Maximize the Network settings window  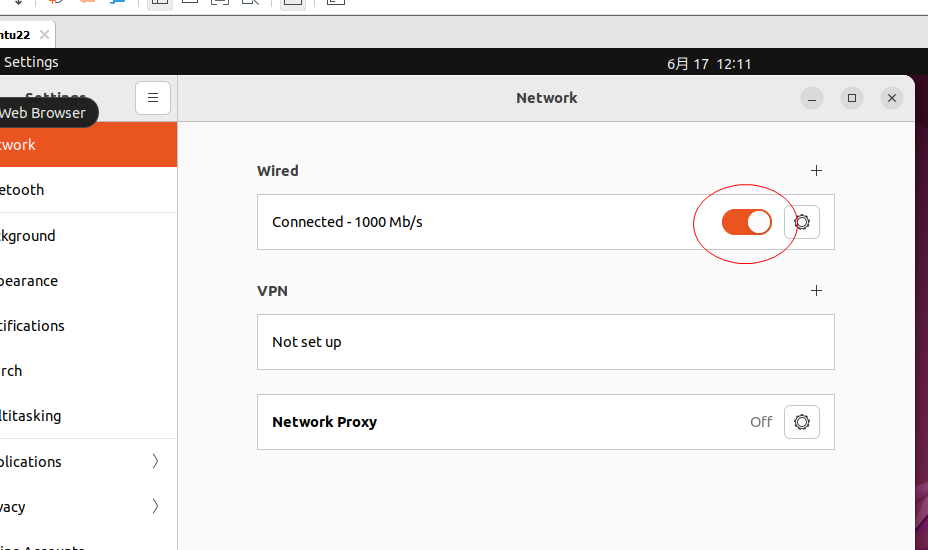(852, 98)
